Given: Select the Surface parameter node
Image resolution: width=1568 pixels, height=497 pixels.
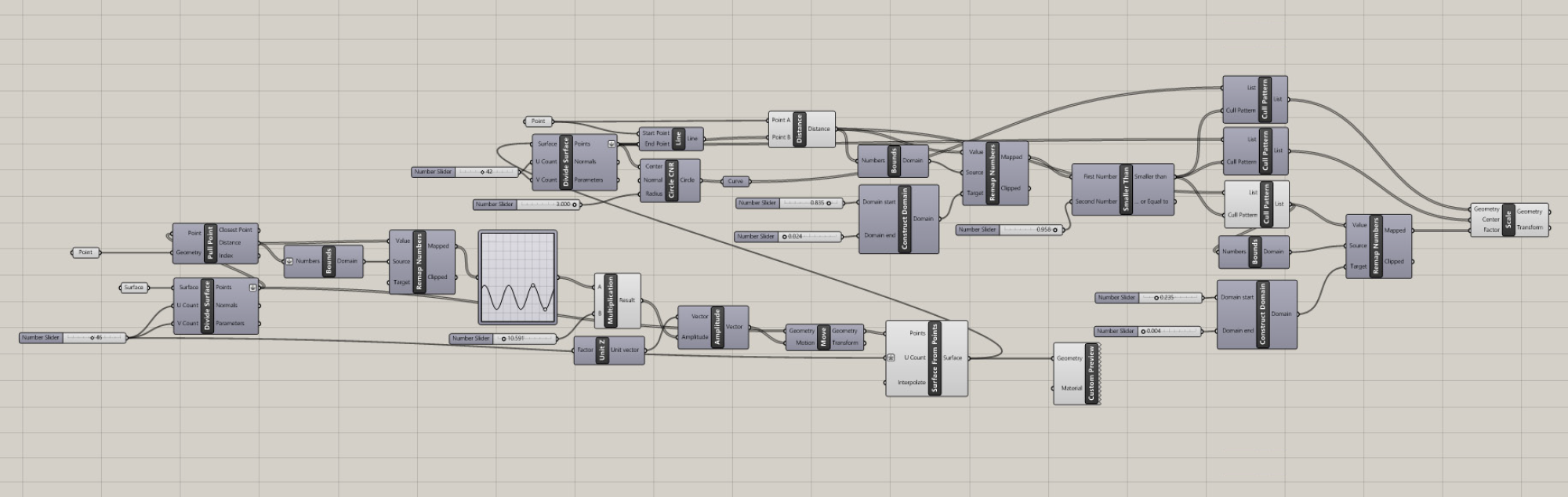Looking at the screenshot, I should [134, 288].
